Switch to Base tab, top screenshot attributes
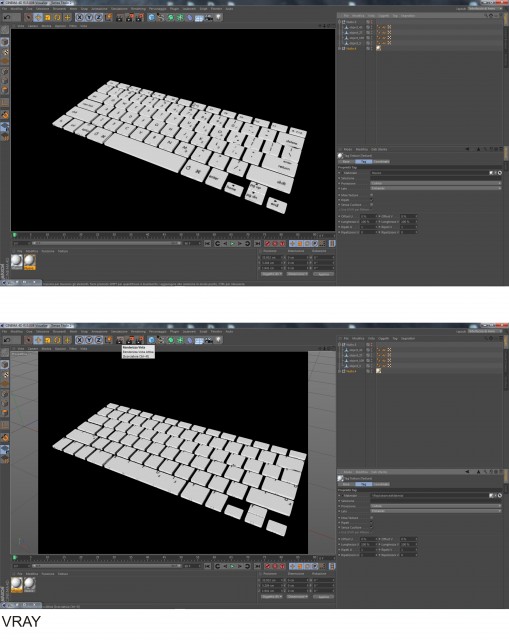Screen dimensions: 509x640 click(x=346, y=162)
